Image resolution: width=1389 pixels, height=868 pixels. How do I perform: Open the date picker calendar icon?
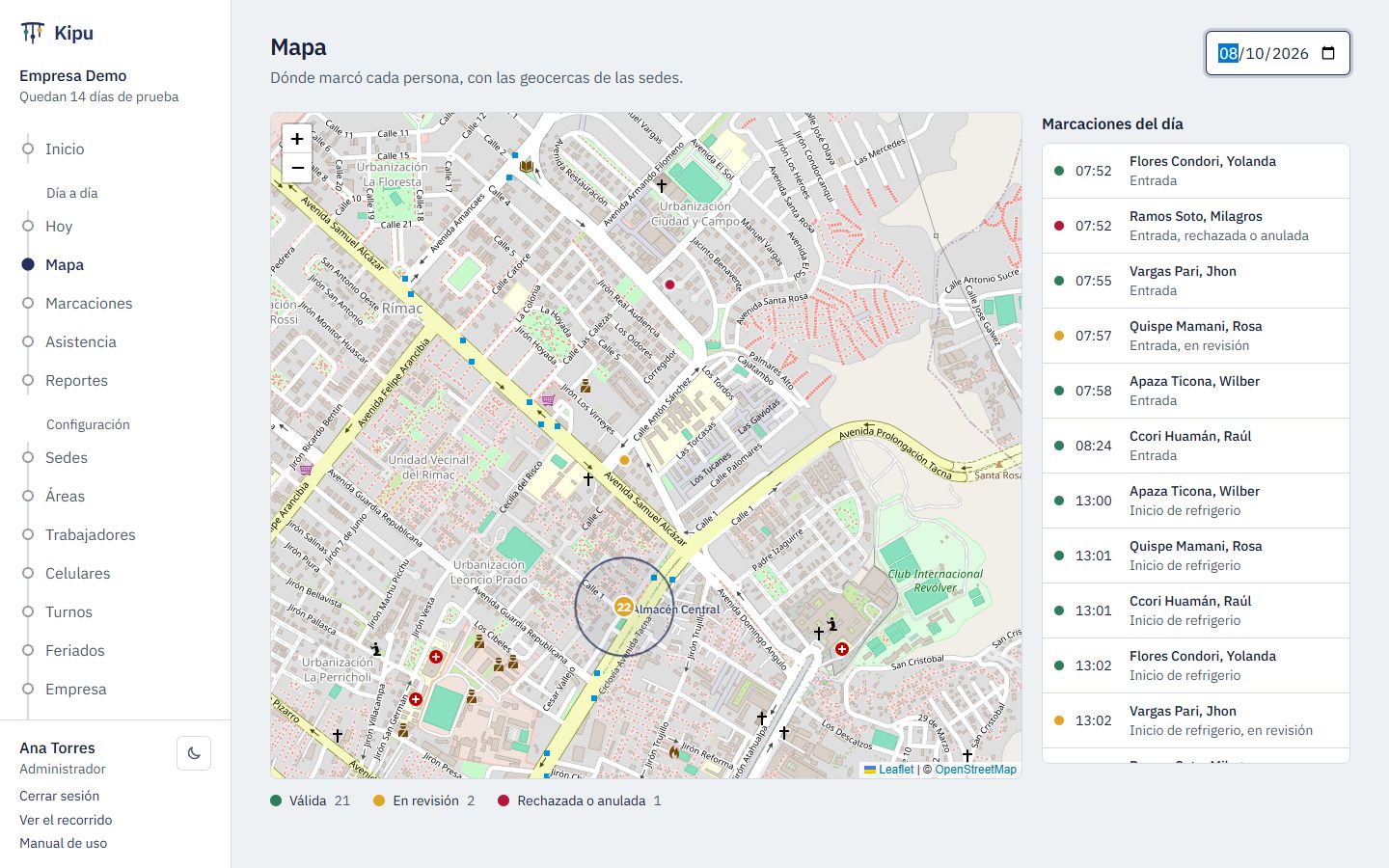pyautogui.click(x=1328, y=53)
